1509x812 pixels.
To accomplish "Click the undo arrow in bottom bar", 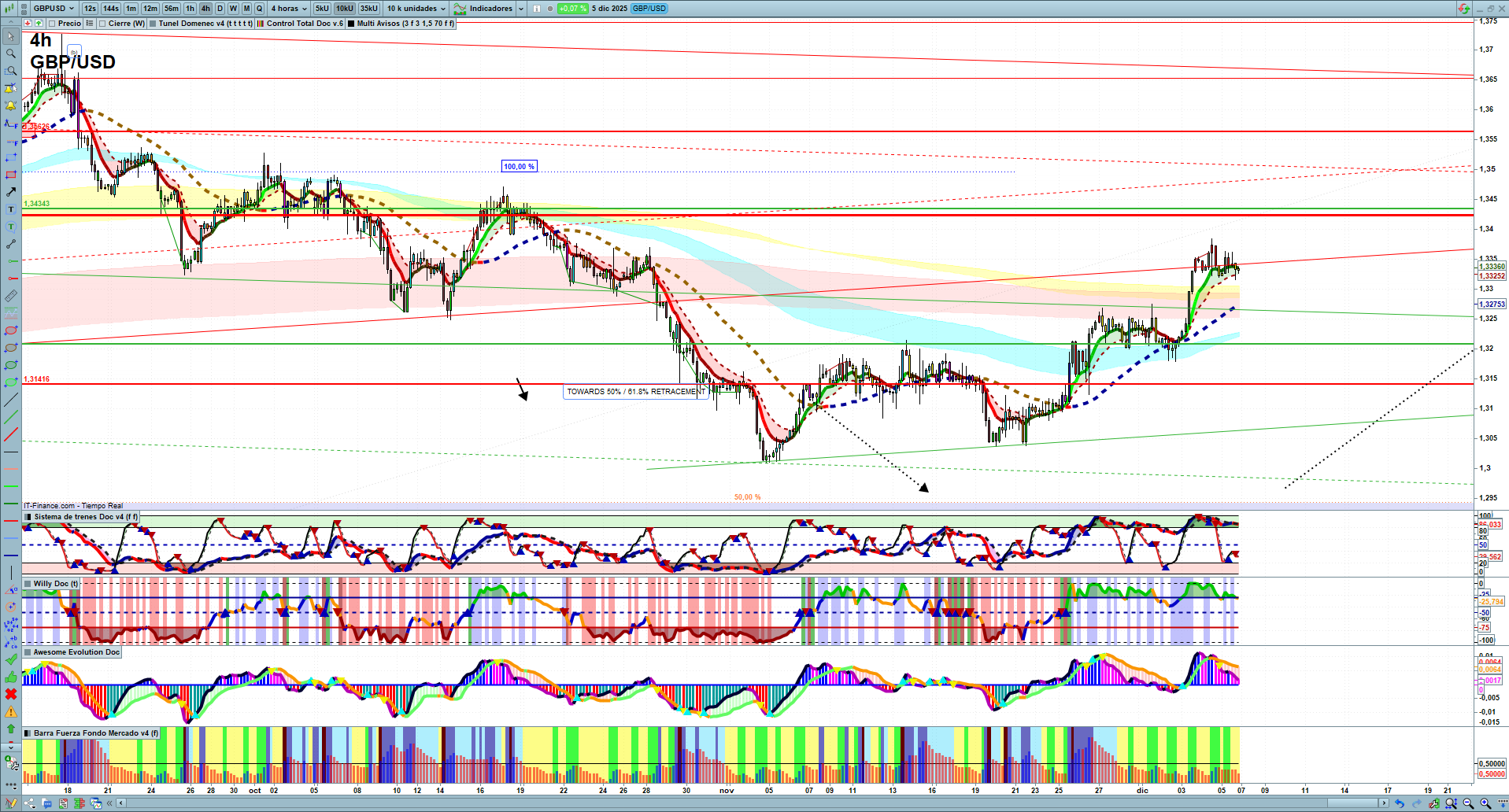I will click(x=1399, y=803).
